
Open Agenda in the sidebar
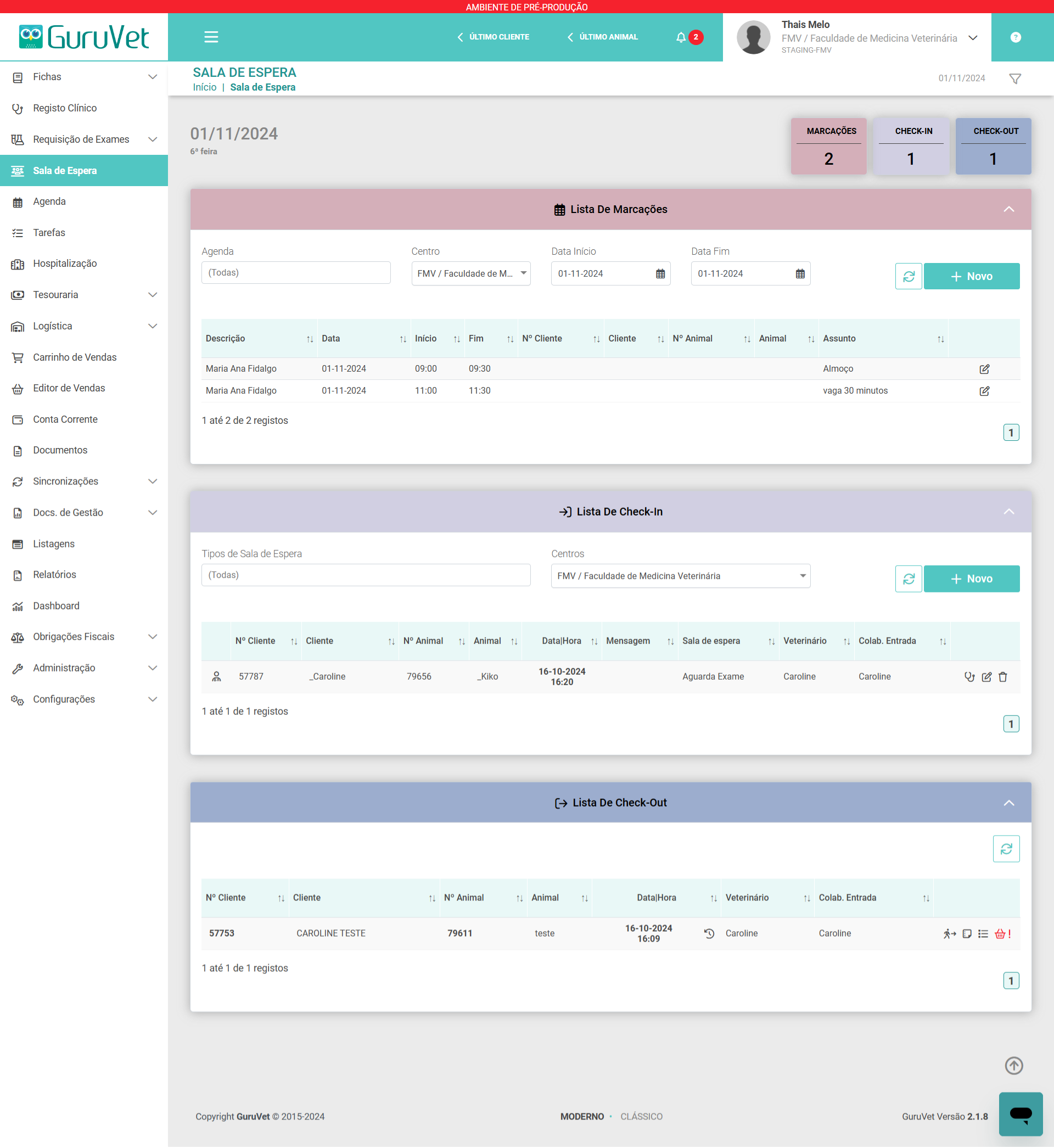tap(49, 201)
